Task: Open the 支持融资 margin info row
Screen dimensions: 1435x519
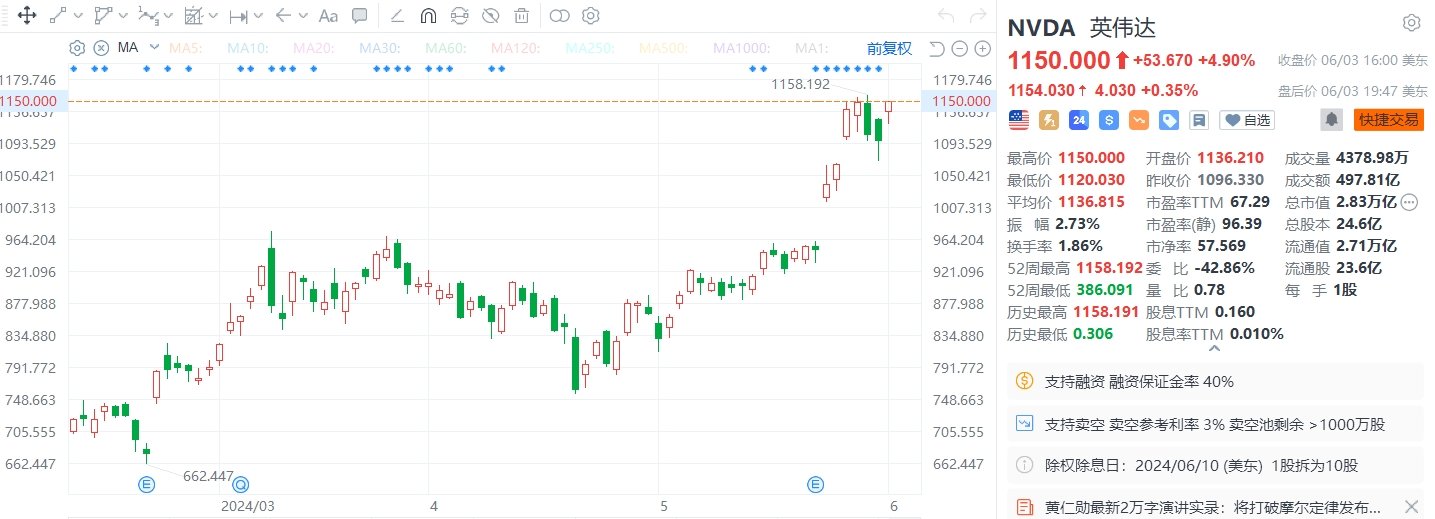Action: point(1214,381)
